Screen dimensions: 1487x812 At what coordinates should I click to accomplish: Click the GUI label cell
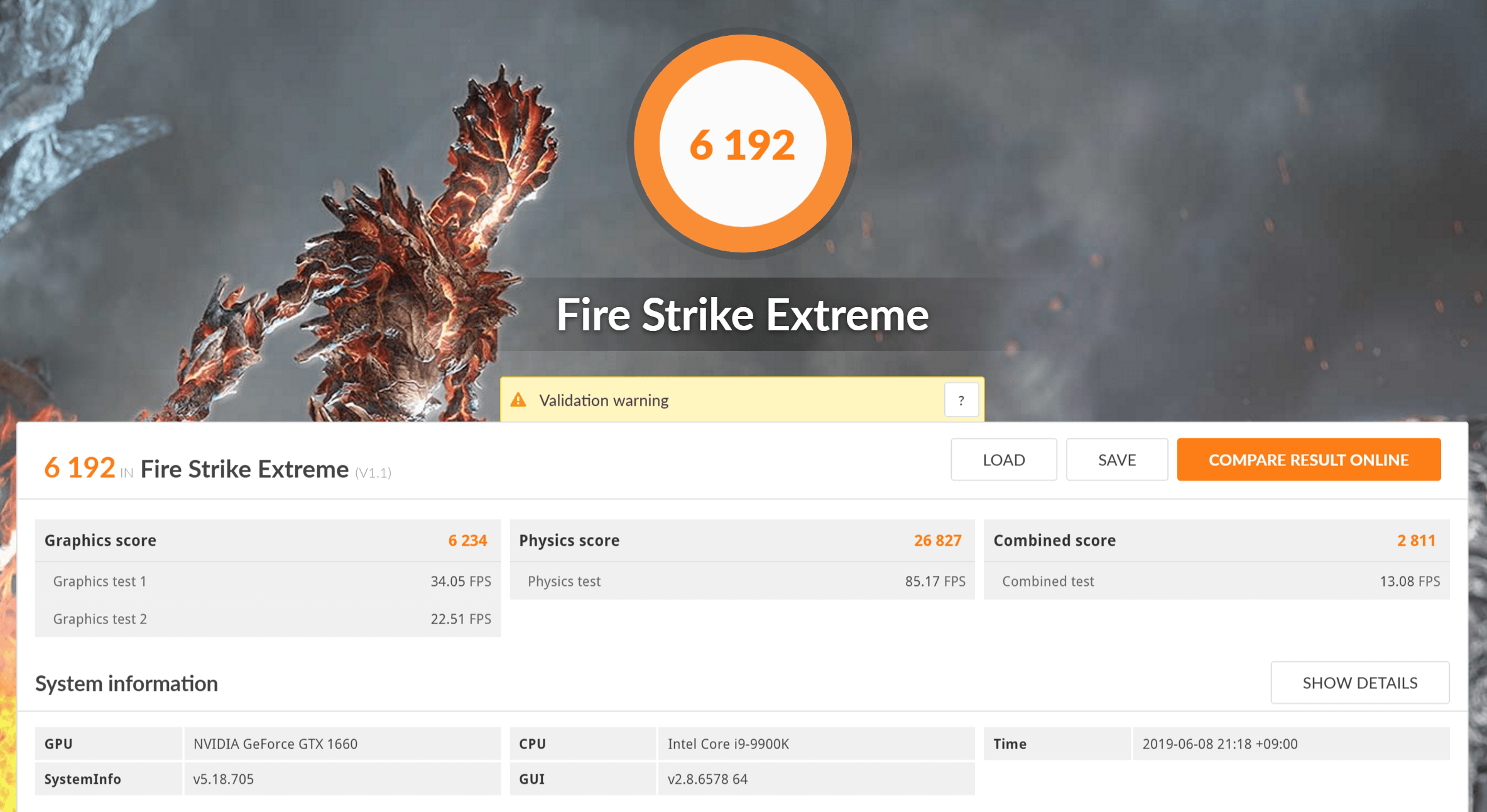[583, 779]
